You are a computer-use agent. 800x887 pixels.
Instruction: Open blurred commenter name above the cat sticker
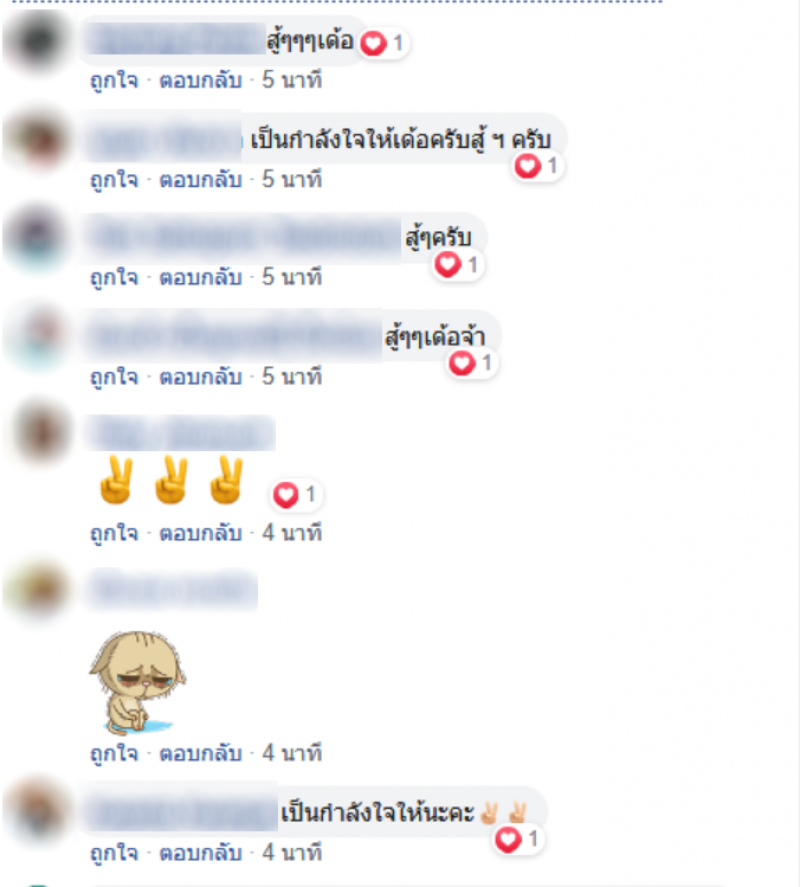pos(173,589)
